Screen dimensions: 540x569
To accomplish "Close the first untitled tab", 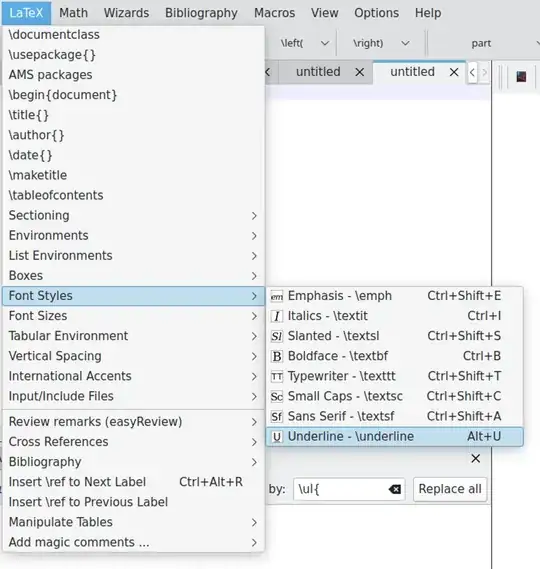I will coord(360,72).
